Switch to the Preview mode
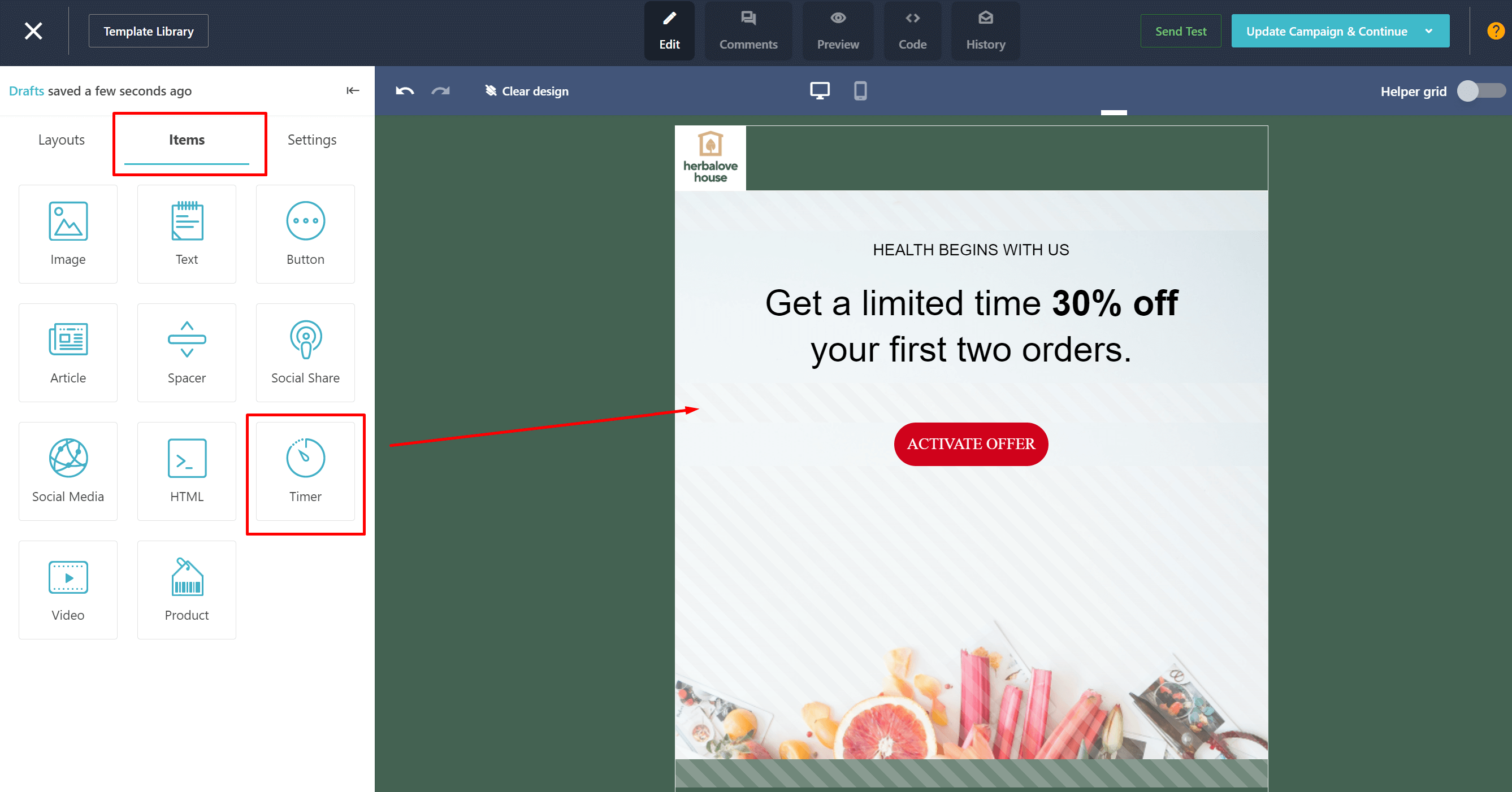This screenshot has width=1512, height=792. (x=838, y=31)
